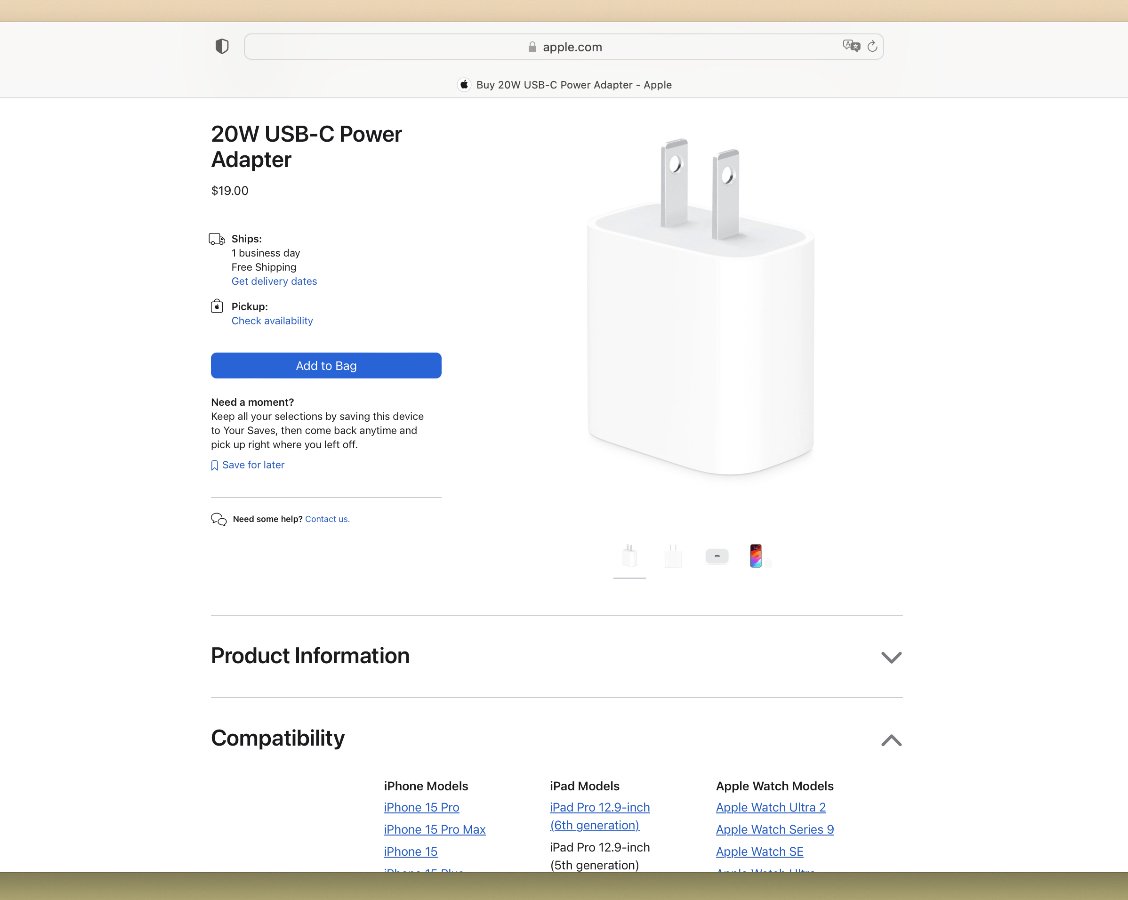Screen dimensions: 1128x900
Task: Click the bookmark icon beside Save for later
Action: click(213, 464)
